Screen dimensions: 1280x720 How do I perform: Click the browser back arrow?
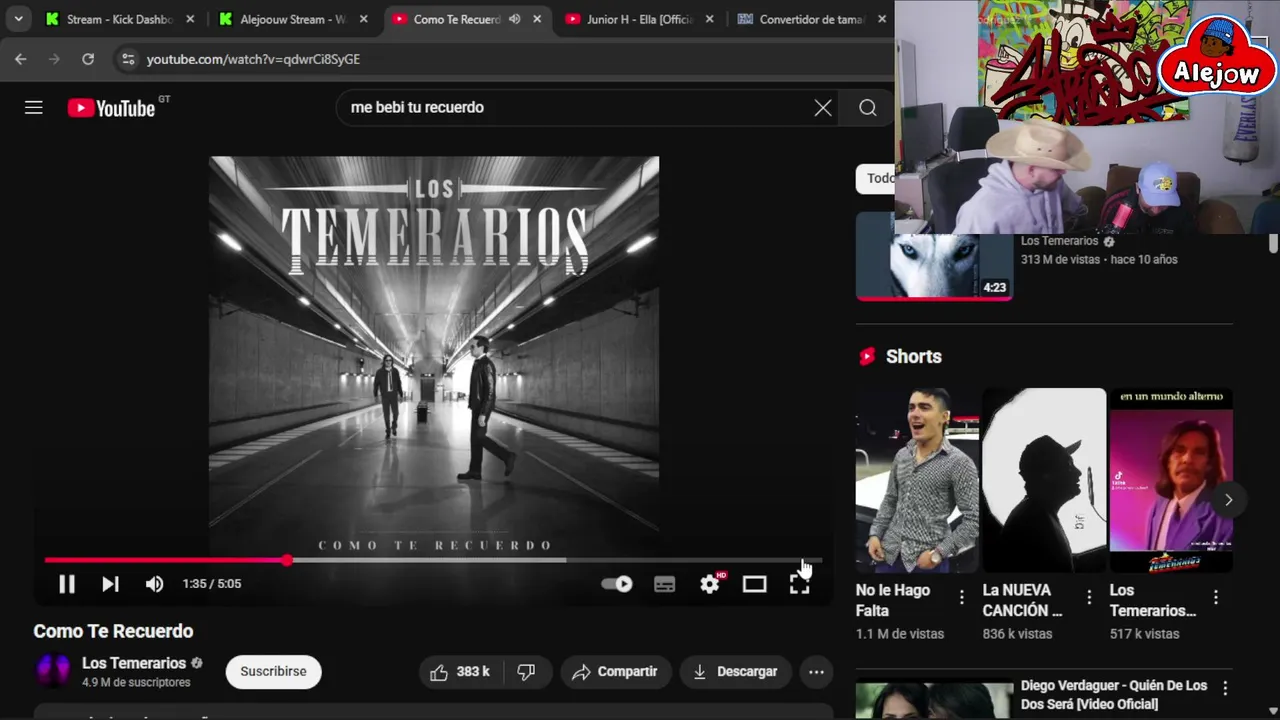[x=21, y=59]
